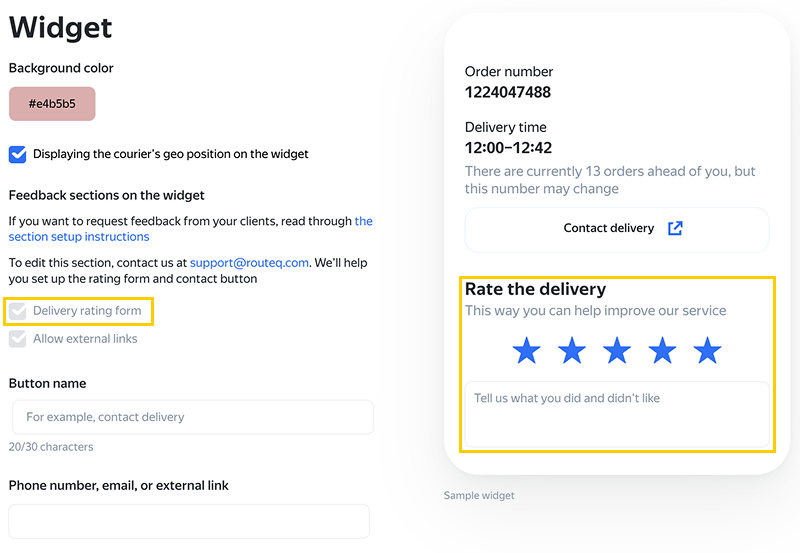Click the order number 1224047488
The width and height of the screenshot is (800, 553).
(507, 93)
